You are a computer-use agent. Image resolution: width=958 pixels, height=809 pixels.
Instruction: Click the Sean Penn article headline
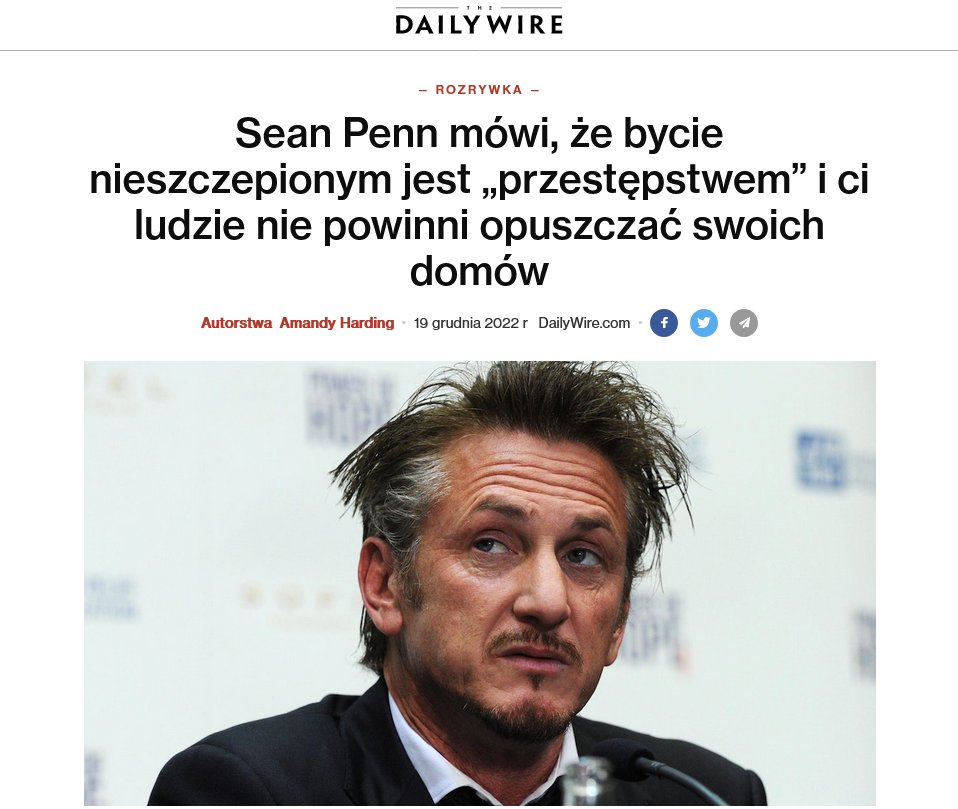[479, 202]
